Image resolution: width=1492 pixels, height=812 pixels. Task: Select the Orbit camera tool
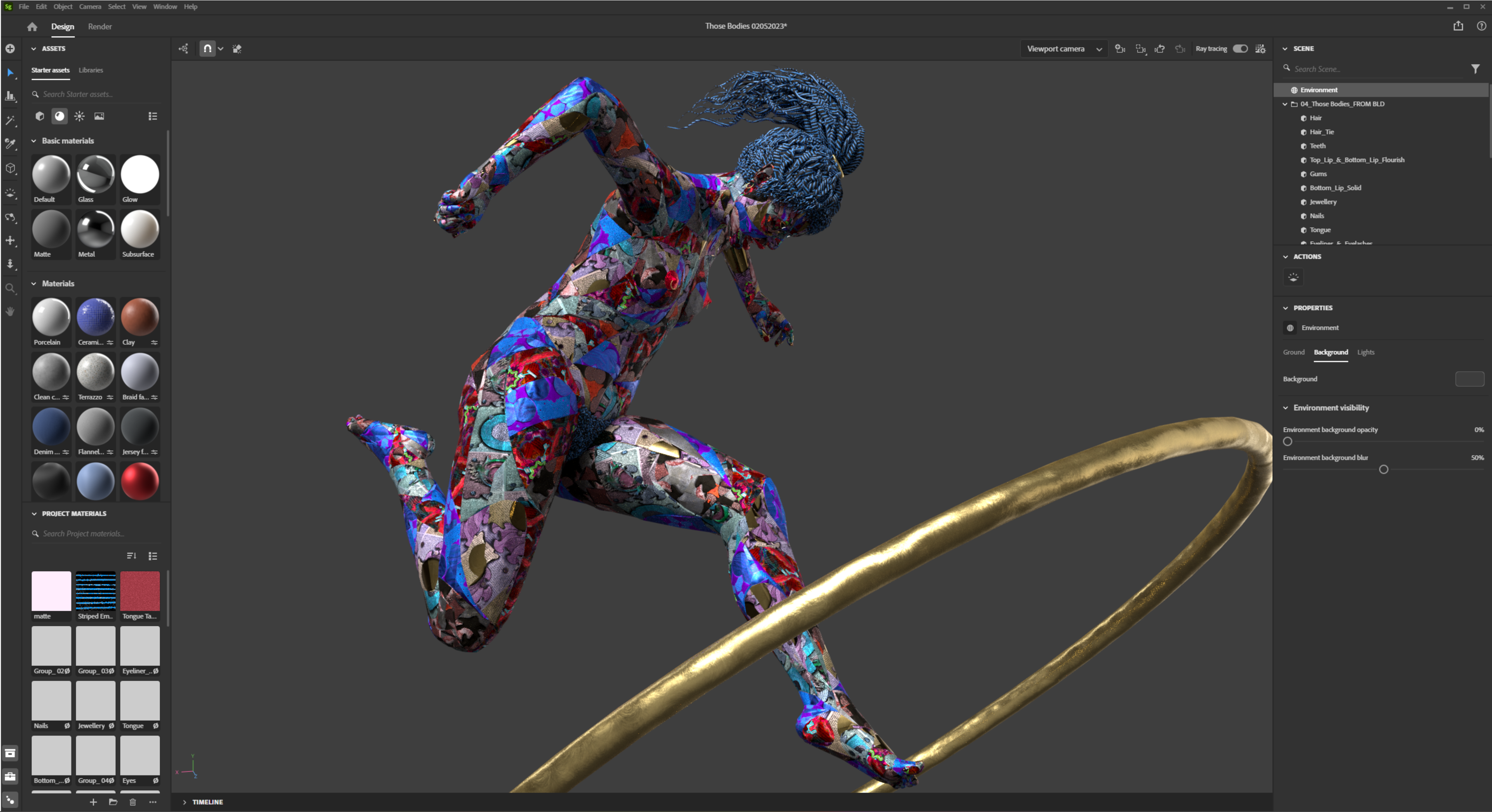[10, 217]
